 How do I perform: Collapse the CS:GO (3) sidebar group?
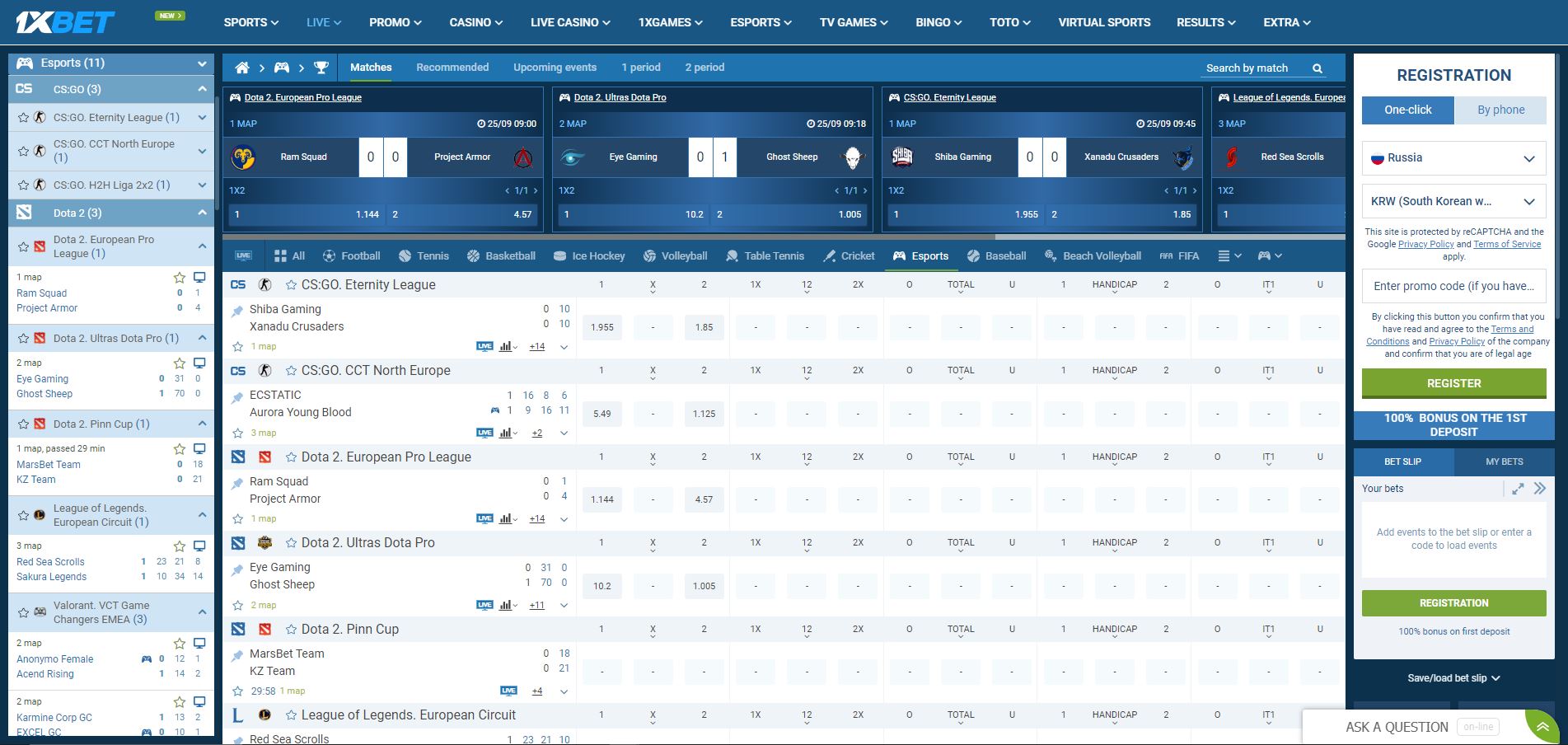[202, 89]
